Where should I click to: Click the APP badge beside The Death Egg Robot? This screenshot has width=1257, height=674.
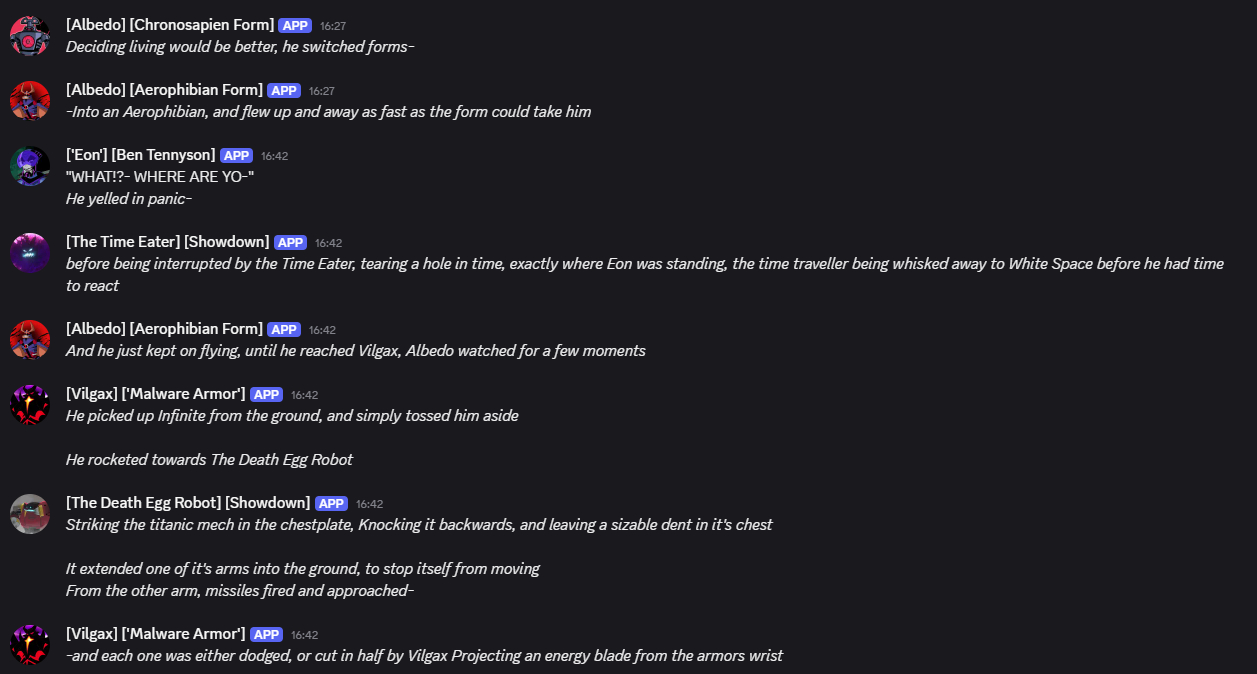(331, 503)
